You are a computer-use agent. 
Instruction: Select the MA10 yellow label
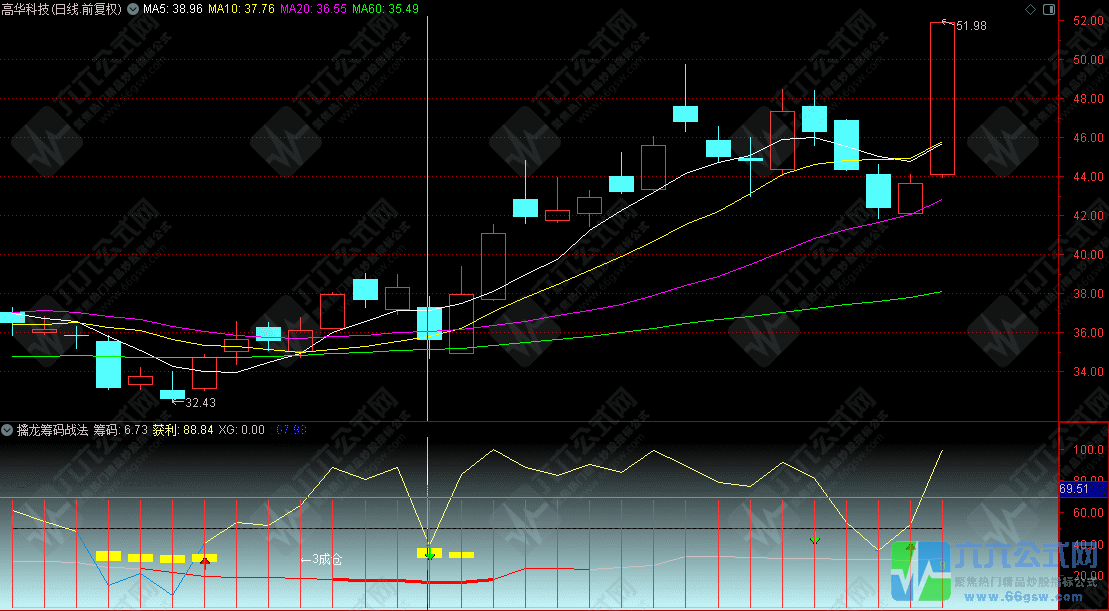[243, 9]
